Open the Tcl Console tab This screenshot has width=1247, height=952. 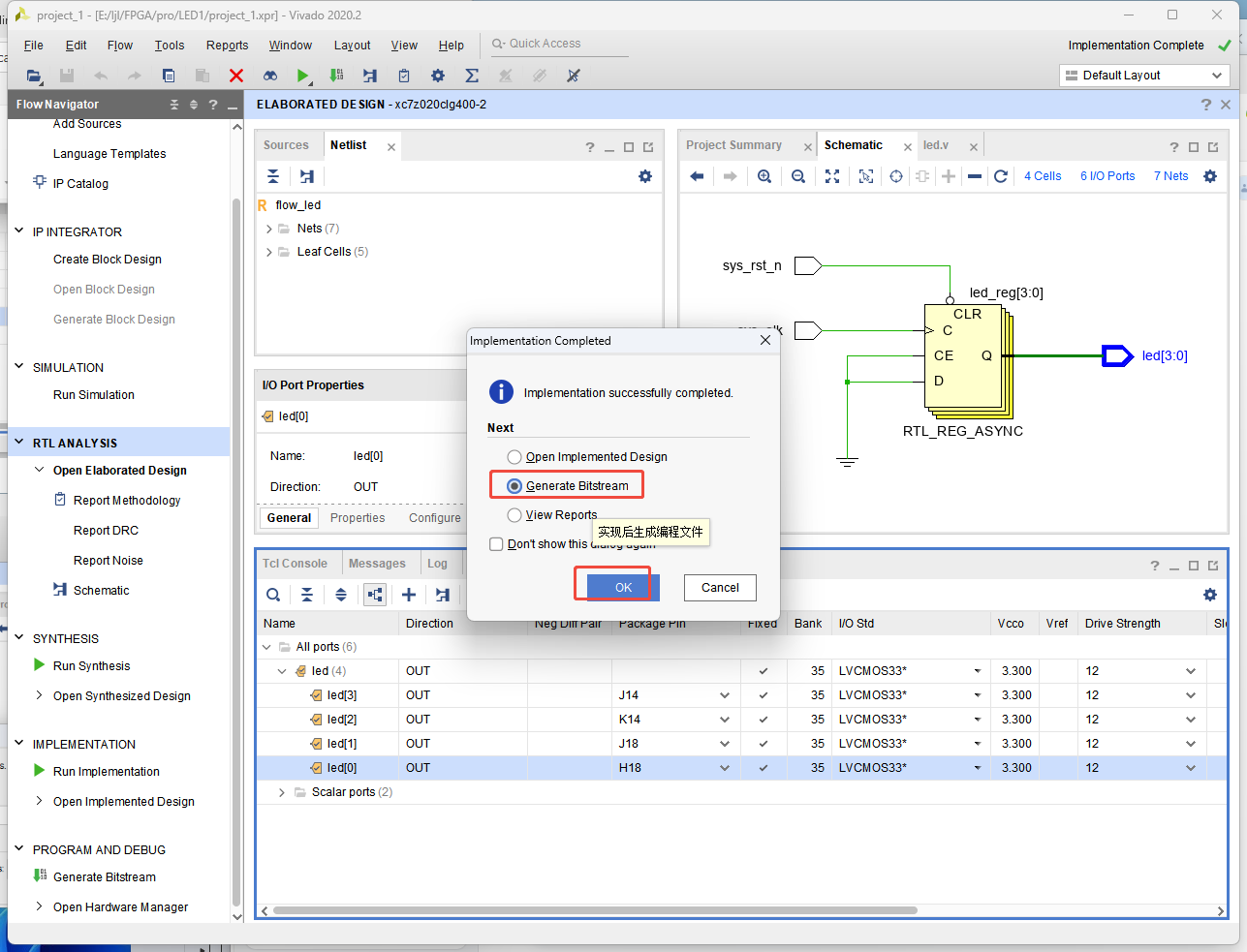click(295, 564)
